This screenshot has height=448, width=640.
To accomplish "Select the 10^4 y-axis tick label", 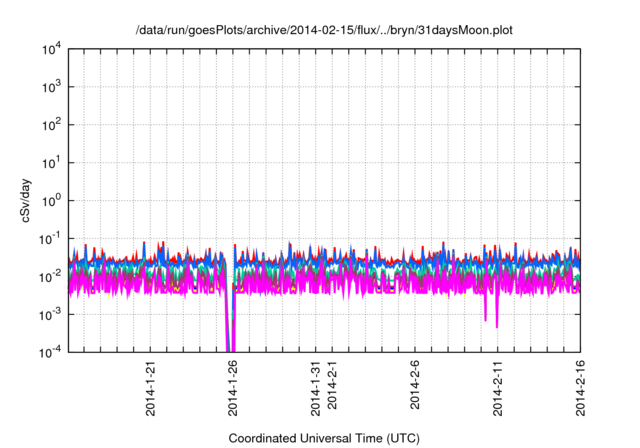I will coord(52,49).
